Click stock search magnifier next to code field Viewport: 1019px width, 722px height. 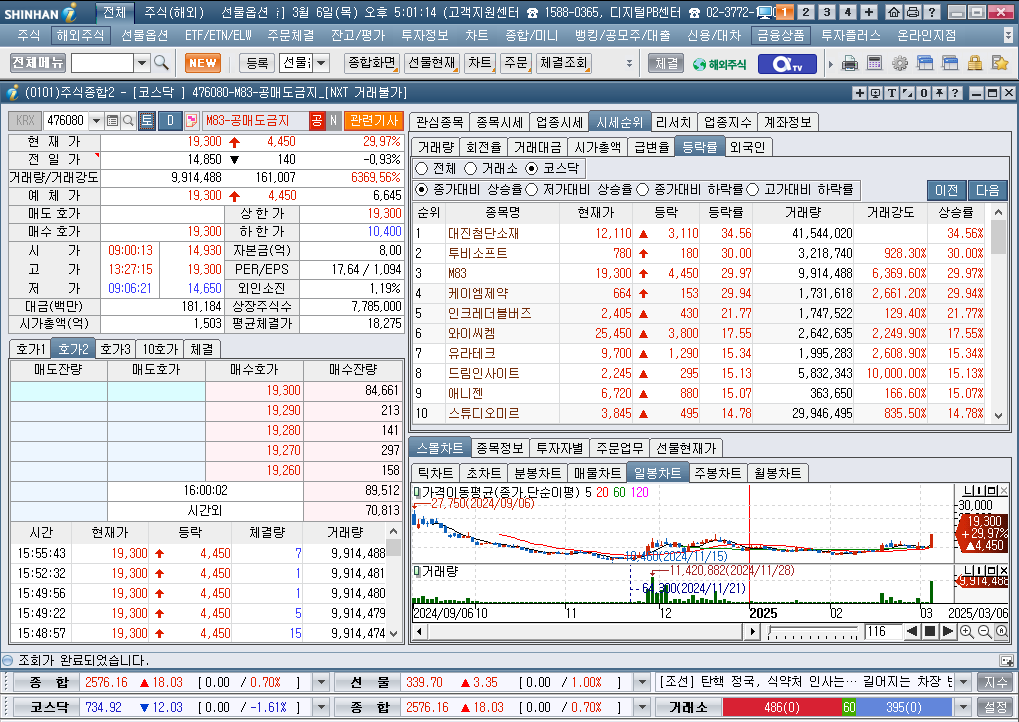coord(128,120)
